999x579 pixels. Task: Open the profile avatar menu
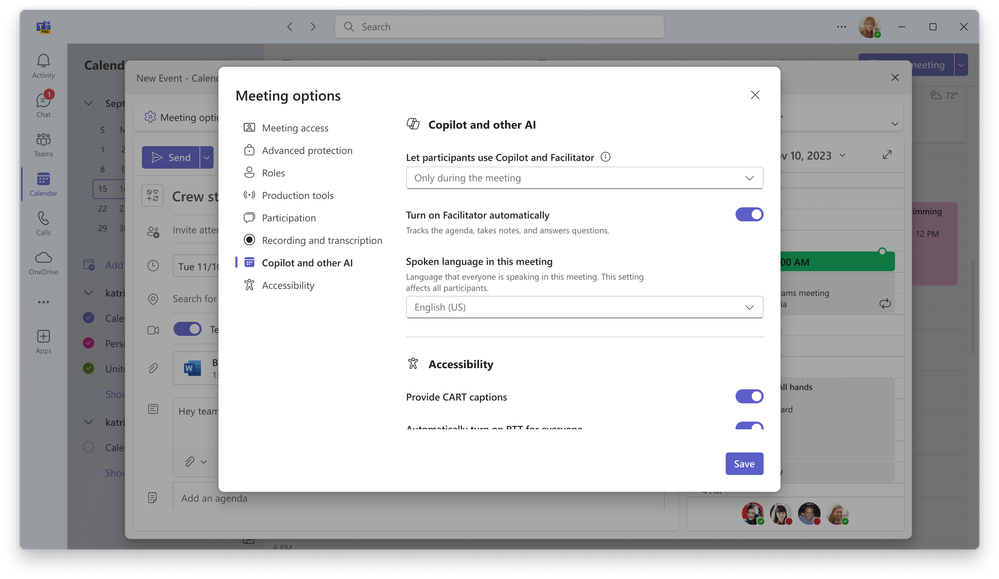(x=870, y=27)
